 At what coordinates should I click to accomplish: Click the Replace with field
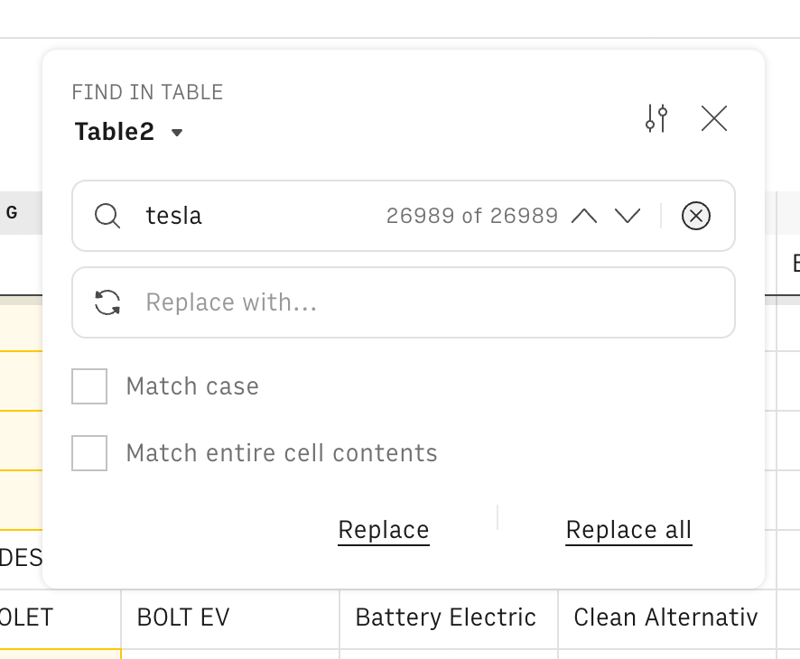click(300, 302)
